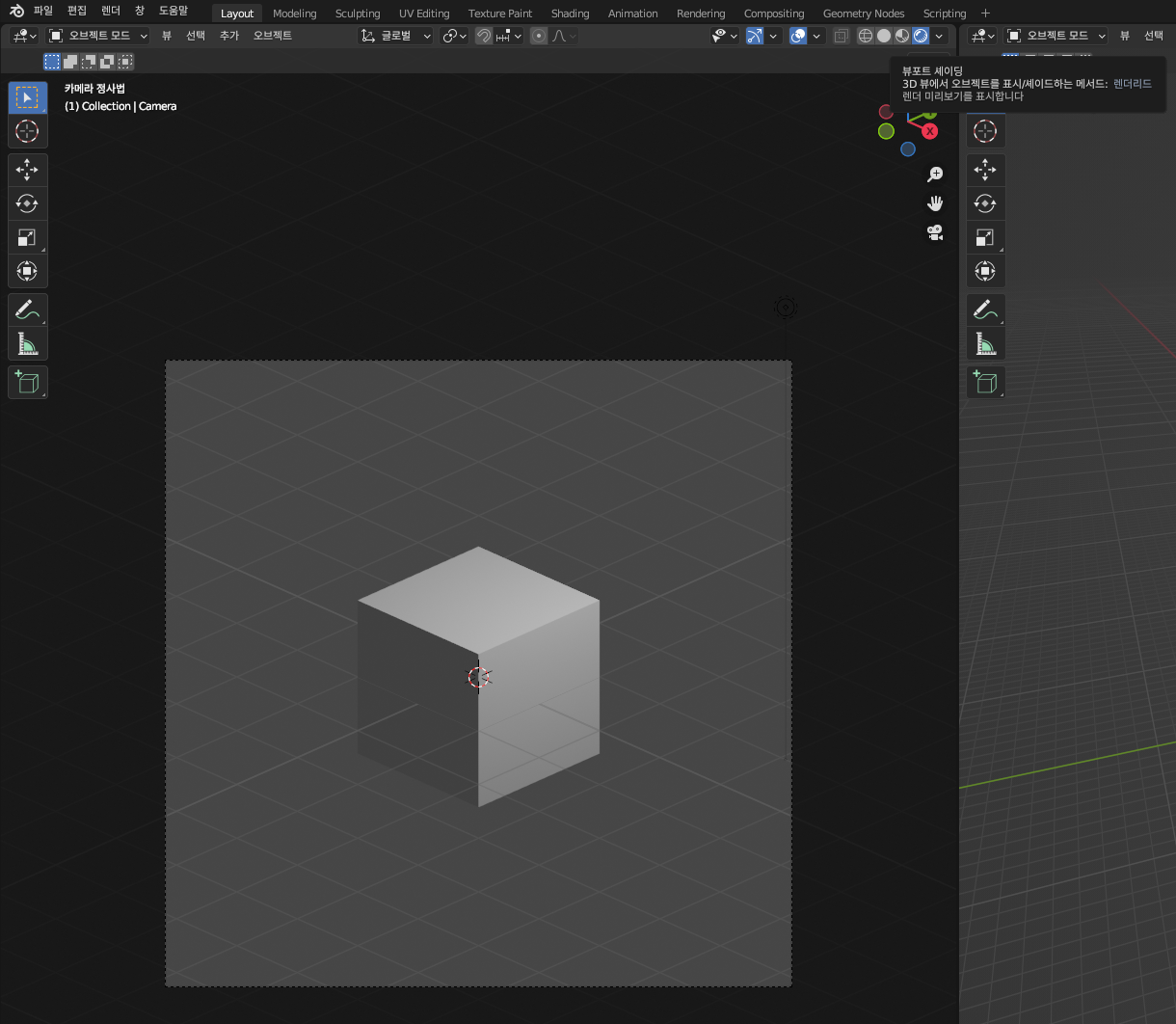Click the red X axis on gizmo
The width and height of the screenshot is (1176, 1024).
(929, 131)
